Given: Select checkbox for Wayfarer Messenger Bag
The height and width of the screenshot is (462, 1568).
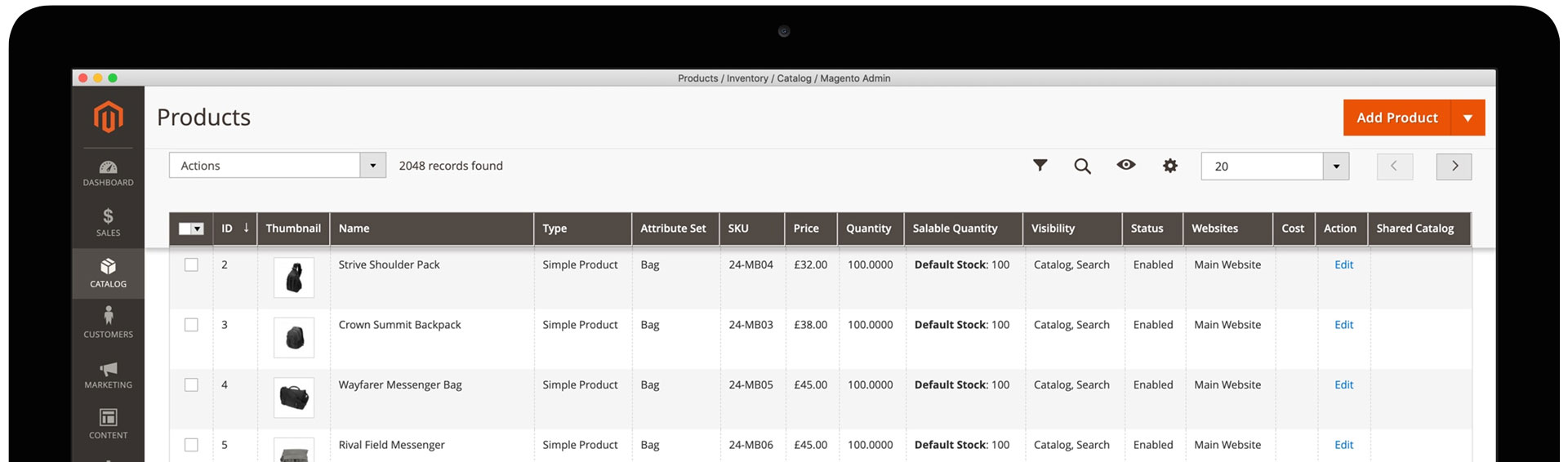Looking at the screenshot, I should (x=191, y=384).
